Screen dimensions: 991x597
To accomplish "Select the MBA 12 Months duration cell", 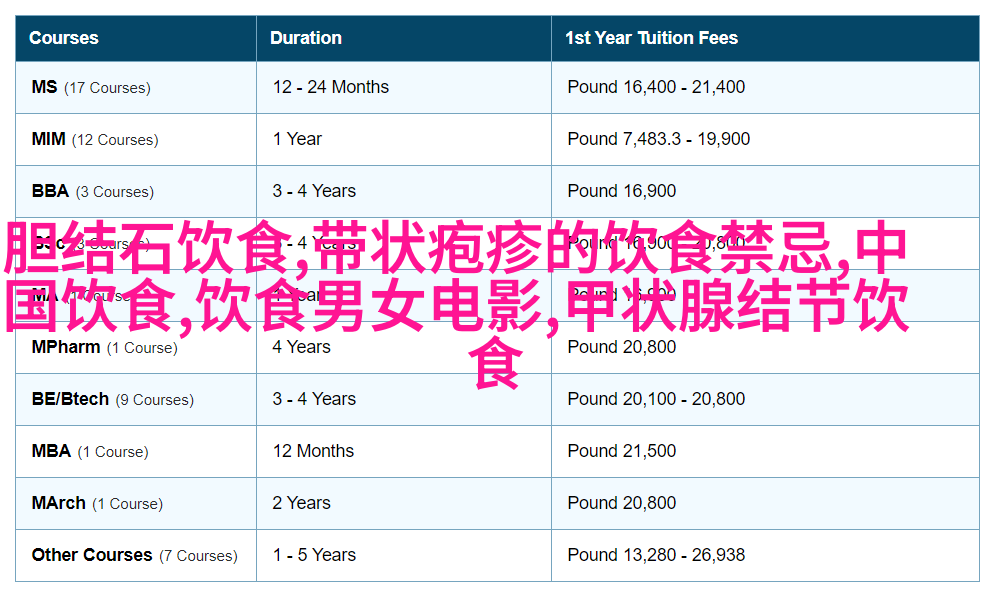I will [313, 451].
